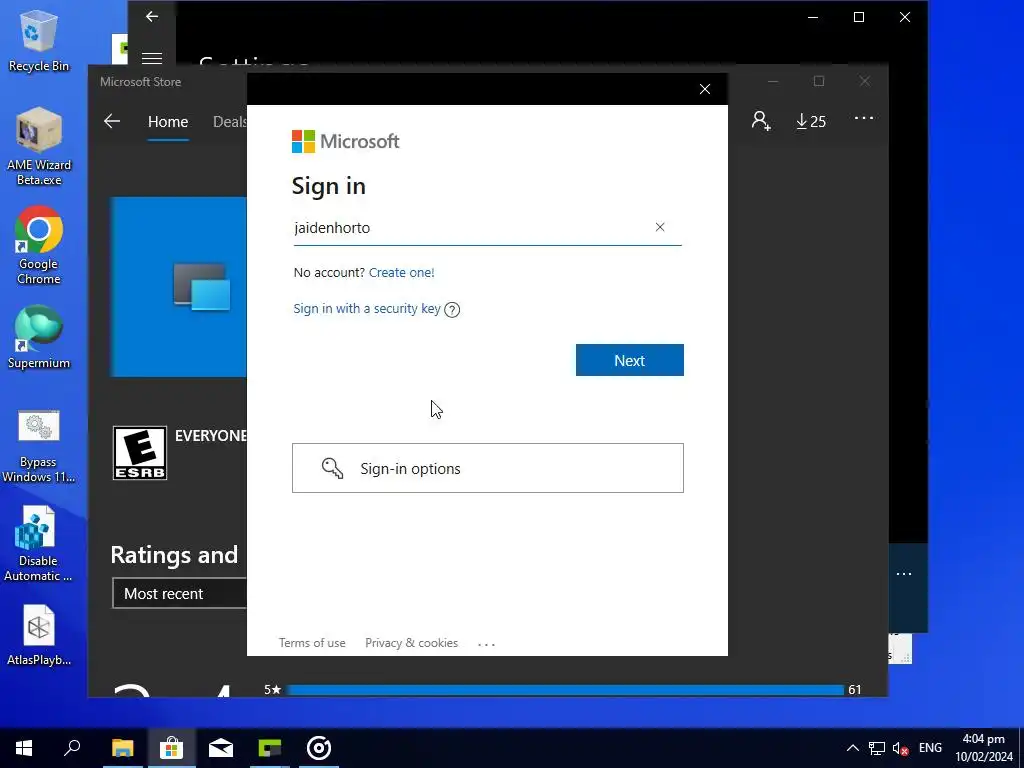Launch Google Chrome from the desktop

click(x=39, y=246)
